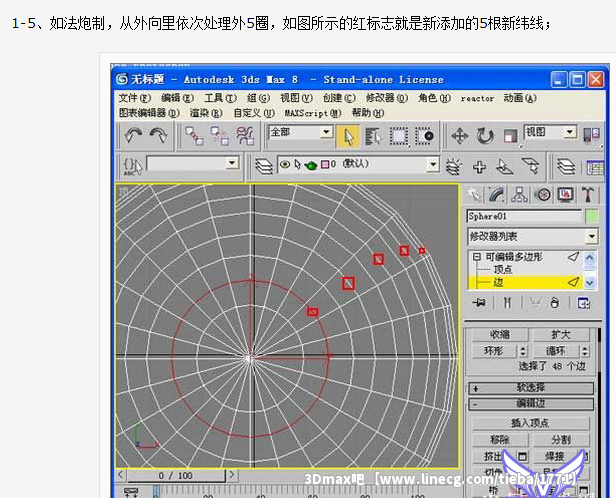The height and width of the screenshot is (498, 616).
Task: Click the 移除 button
Action: click(500, 439)
